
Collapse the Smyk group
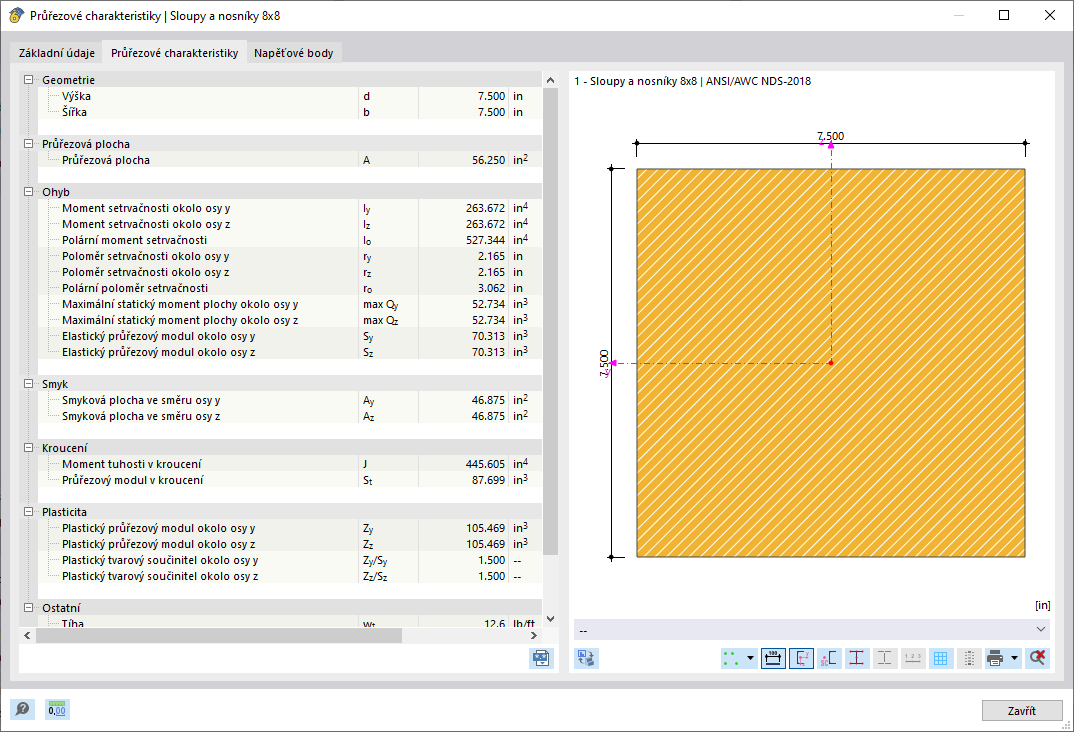click(x=29, y=383)
